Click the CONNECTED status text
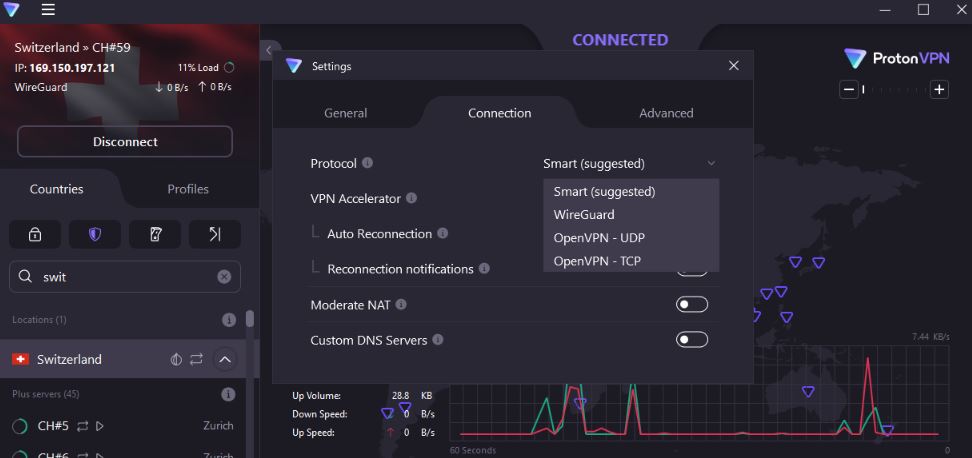Screen dimensions: 972x458 coord(621,40)
